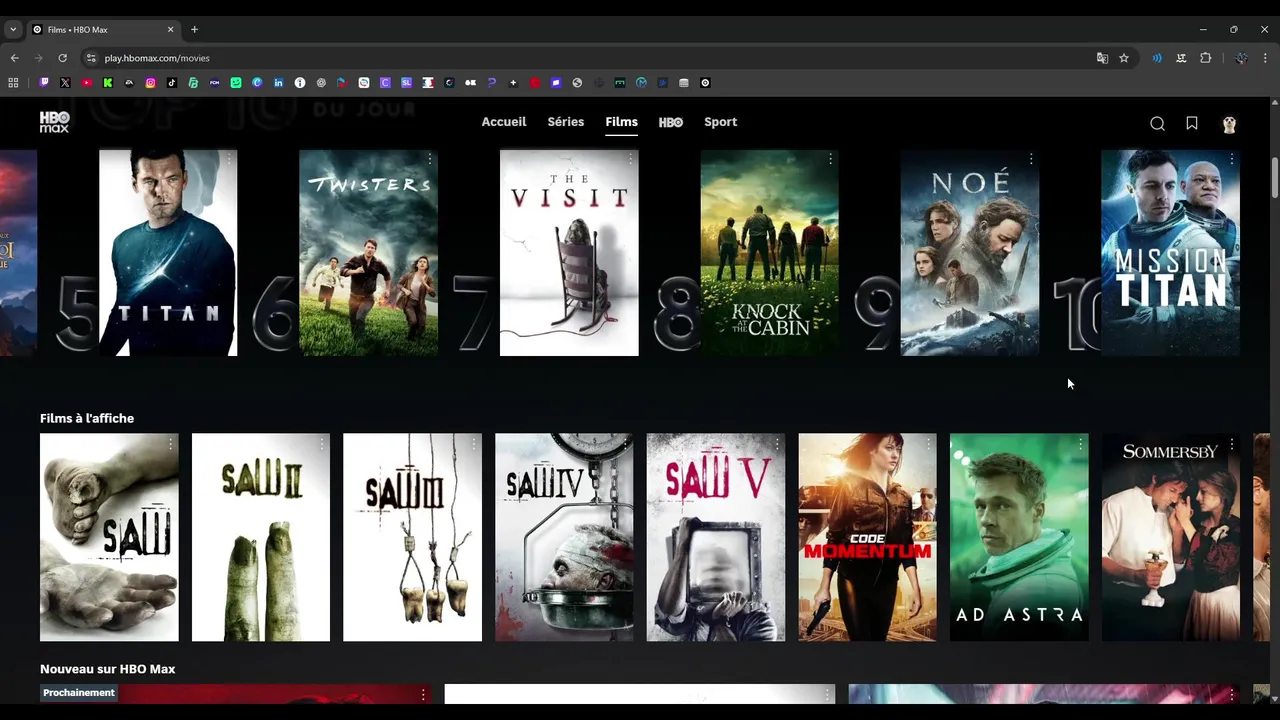Click the LT extension icon
Screen dimensions: 1280x720
pos(1181,58)
